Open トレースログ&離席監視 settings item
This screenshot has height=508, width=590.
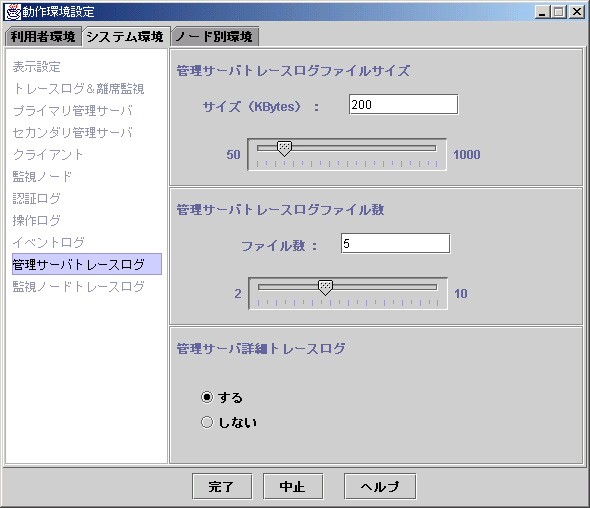click(x=78, y=89)
